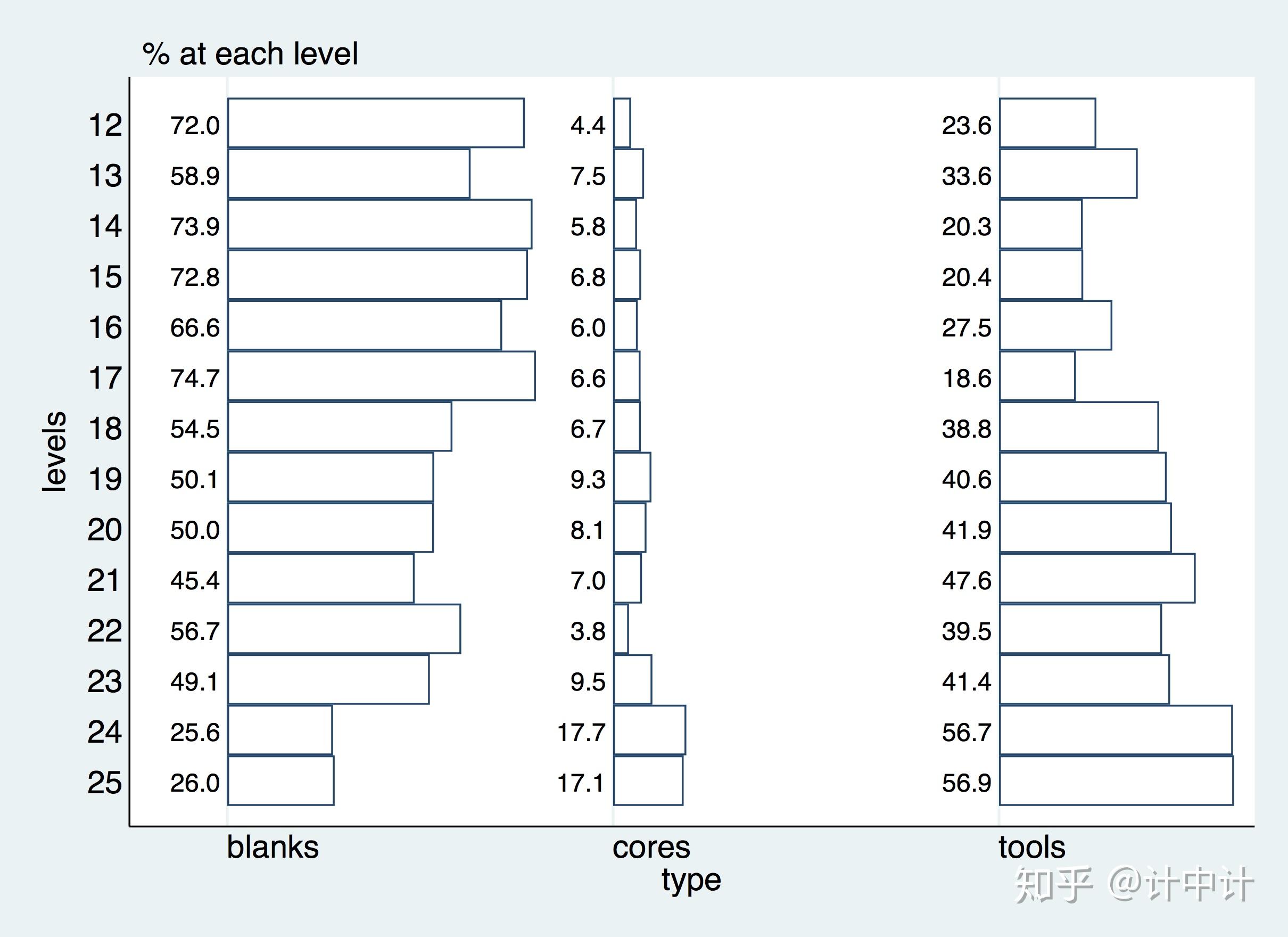Click the tools bar at level 21
This screenshot has width=1288, height=937.
[1096, 579]
